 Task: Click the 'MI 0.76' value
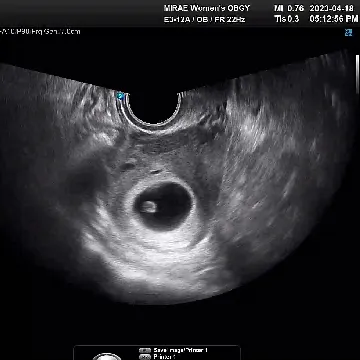coord(289,8)
